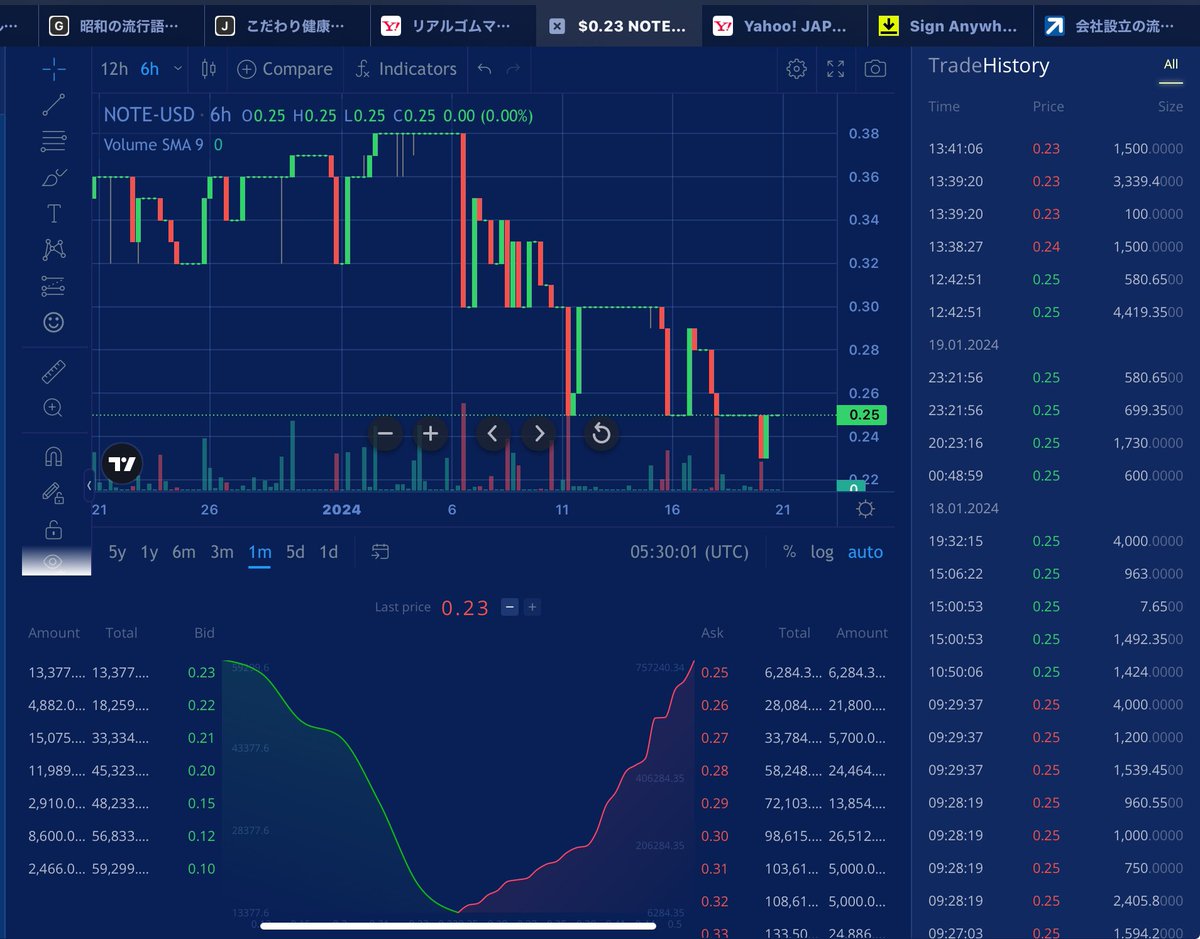This screenshot has height=939, width=1200.
Task: Hide all drawings with eye icon
Action: point(54,562)
